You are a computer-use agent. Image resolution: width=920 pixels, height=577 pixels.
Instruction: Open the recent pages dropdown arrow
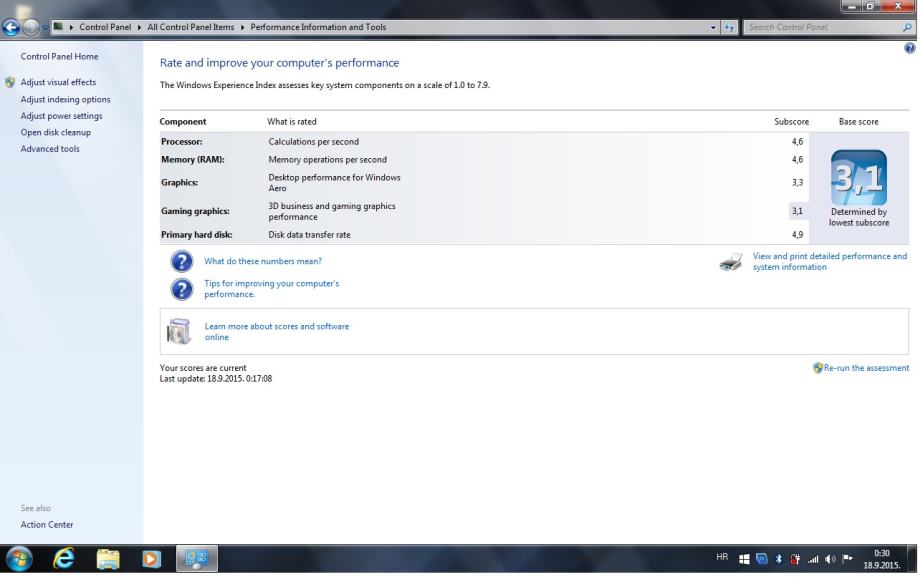click(x=45, y=28)
